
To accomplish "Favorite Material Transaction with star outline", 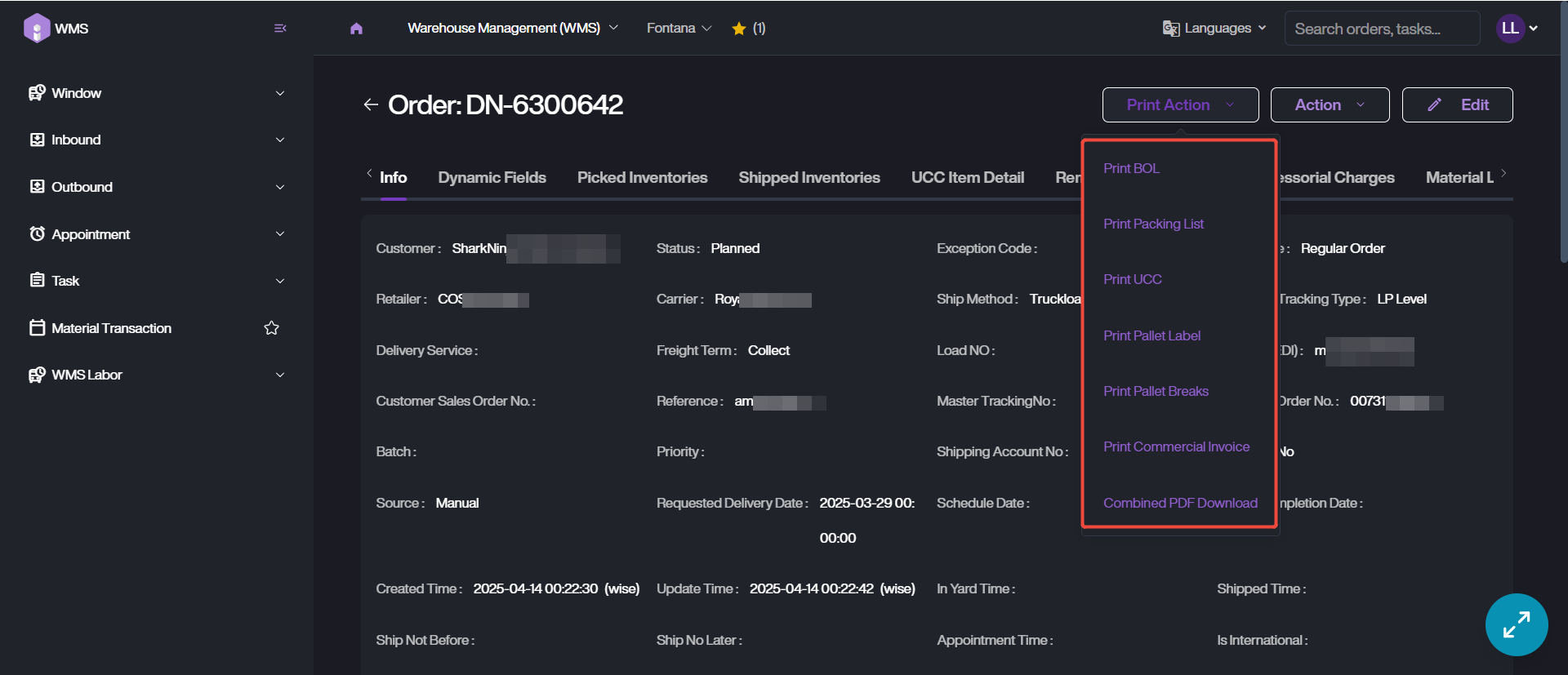I will pyautogui.click(x=272, y=328).
